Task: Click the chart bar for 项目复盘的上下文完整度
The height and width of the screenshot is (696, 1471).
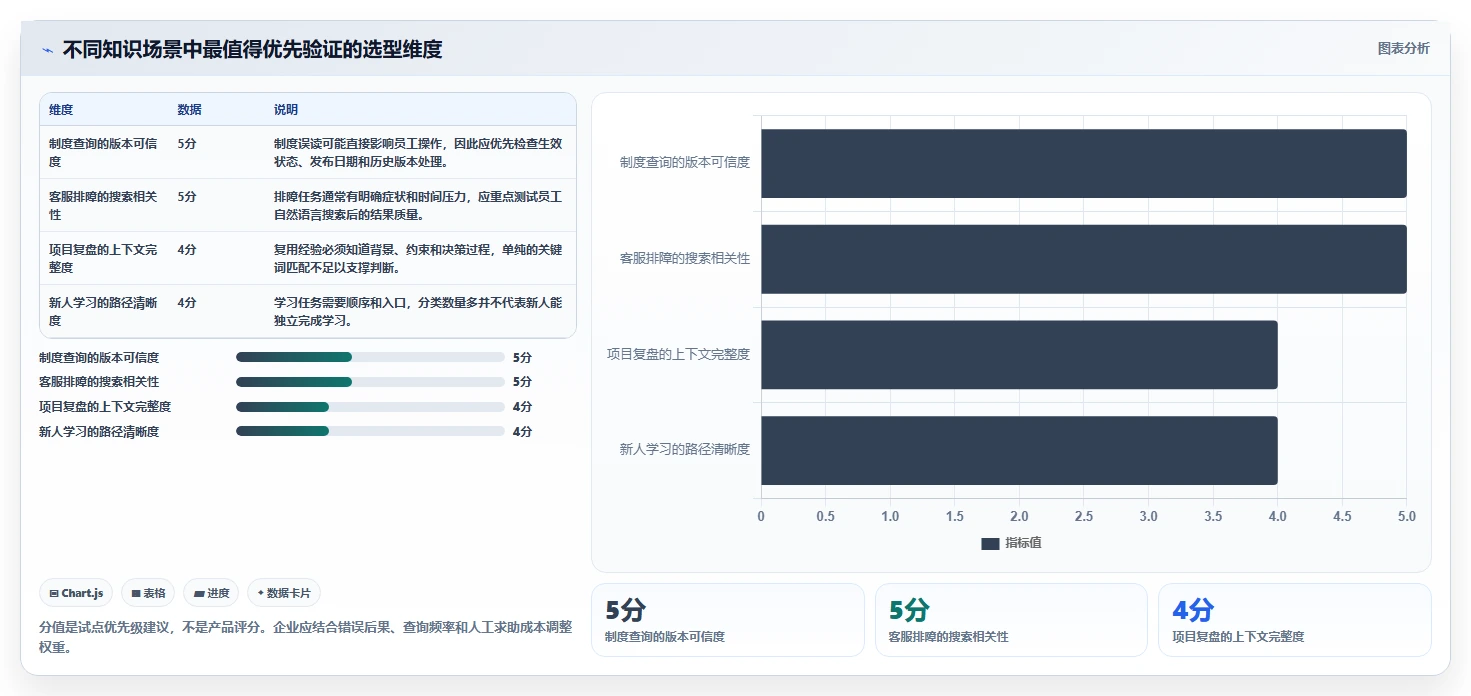Action: [1019, 354]
